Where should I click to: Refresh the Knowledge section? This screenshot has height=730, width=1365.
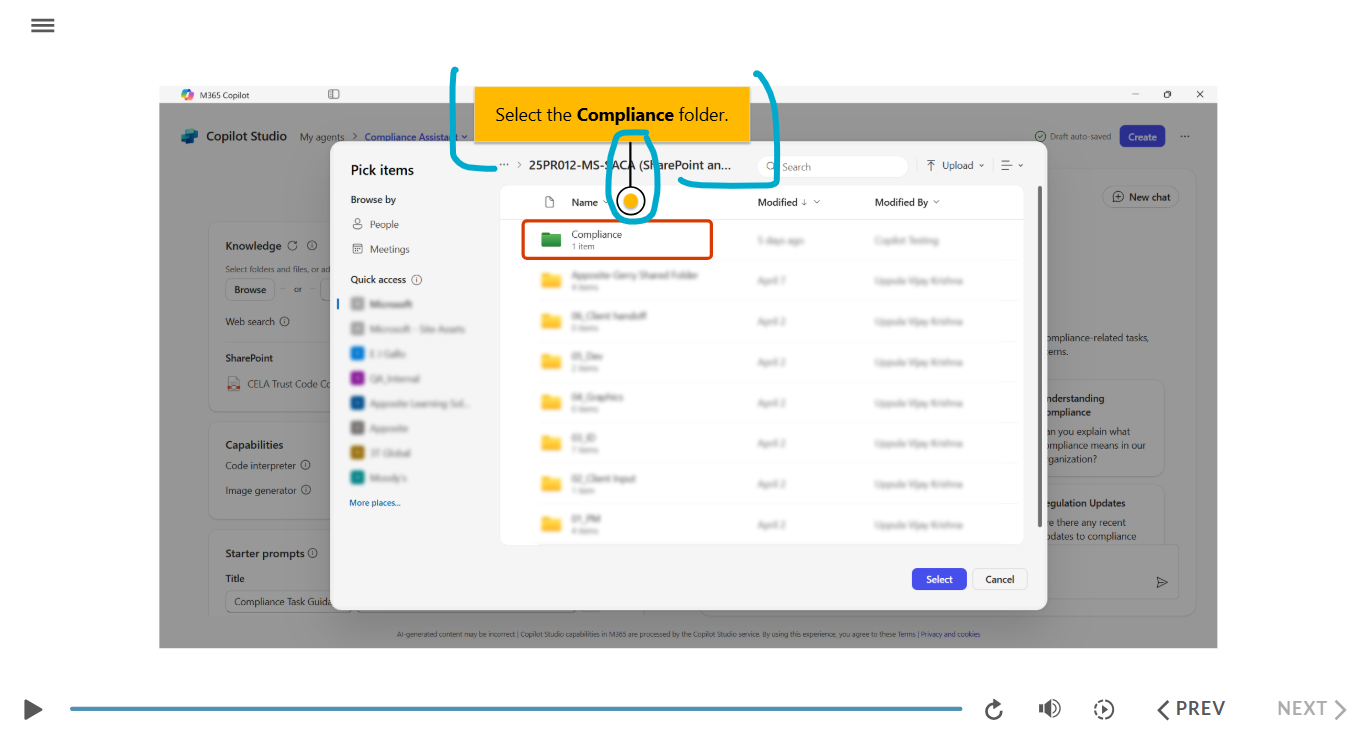293,246
